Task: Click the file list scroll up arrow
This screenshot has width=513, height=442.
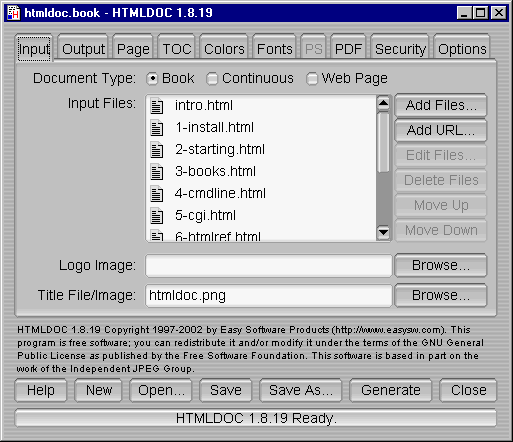Action: (383, 104)
